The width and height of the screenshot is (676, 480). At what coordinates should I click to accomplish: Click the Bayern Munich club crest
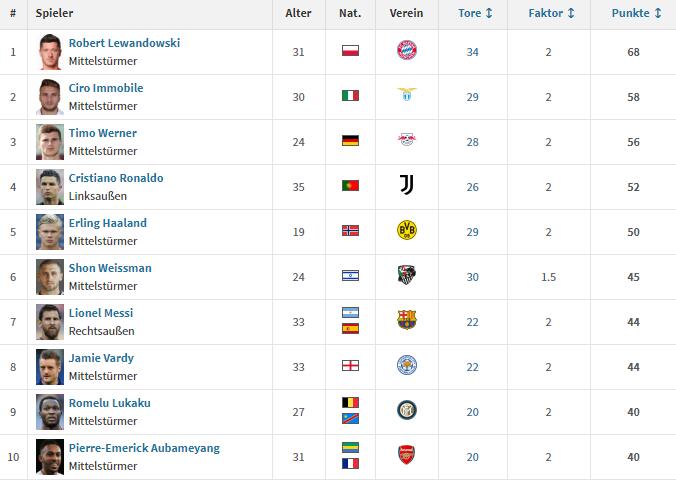(x=407, y=50)
